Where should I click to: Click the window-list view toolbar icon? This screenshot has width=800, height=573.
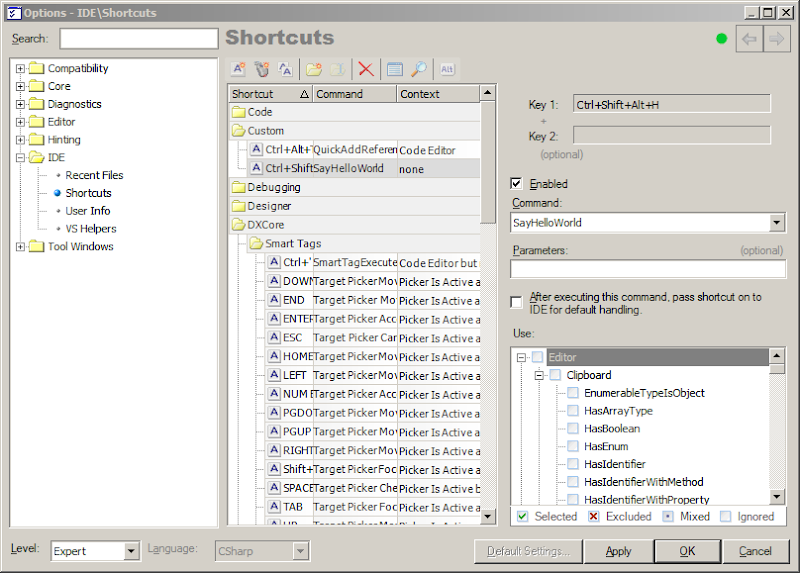395,69
